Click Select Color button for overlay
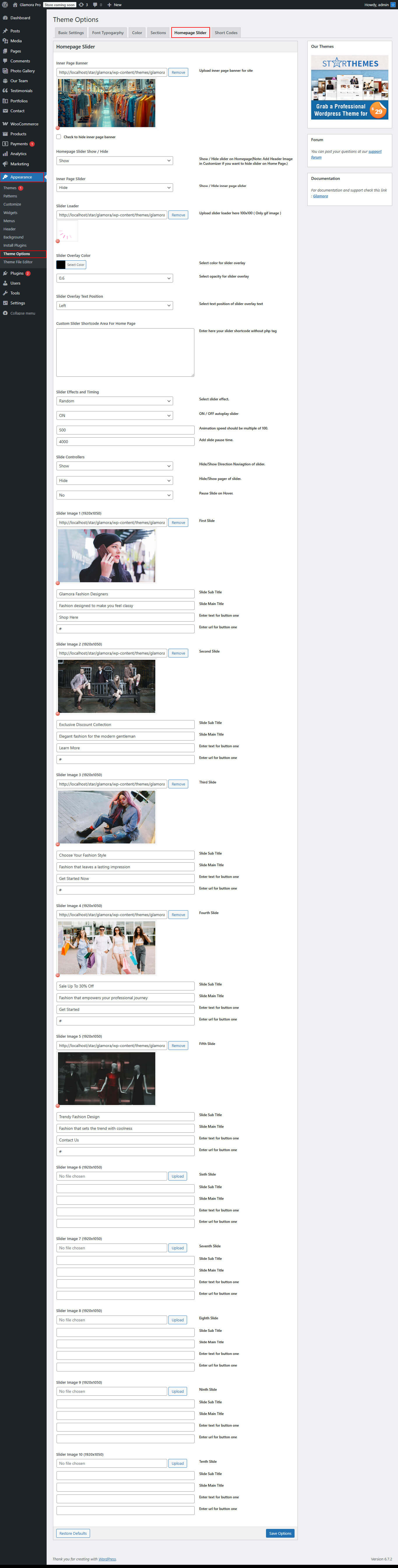This screenshot has height=1568, width=398. tap(75, 265)
